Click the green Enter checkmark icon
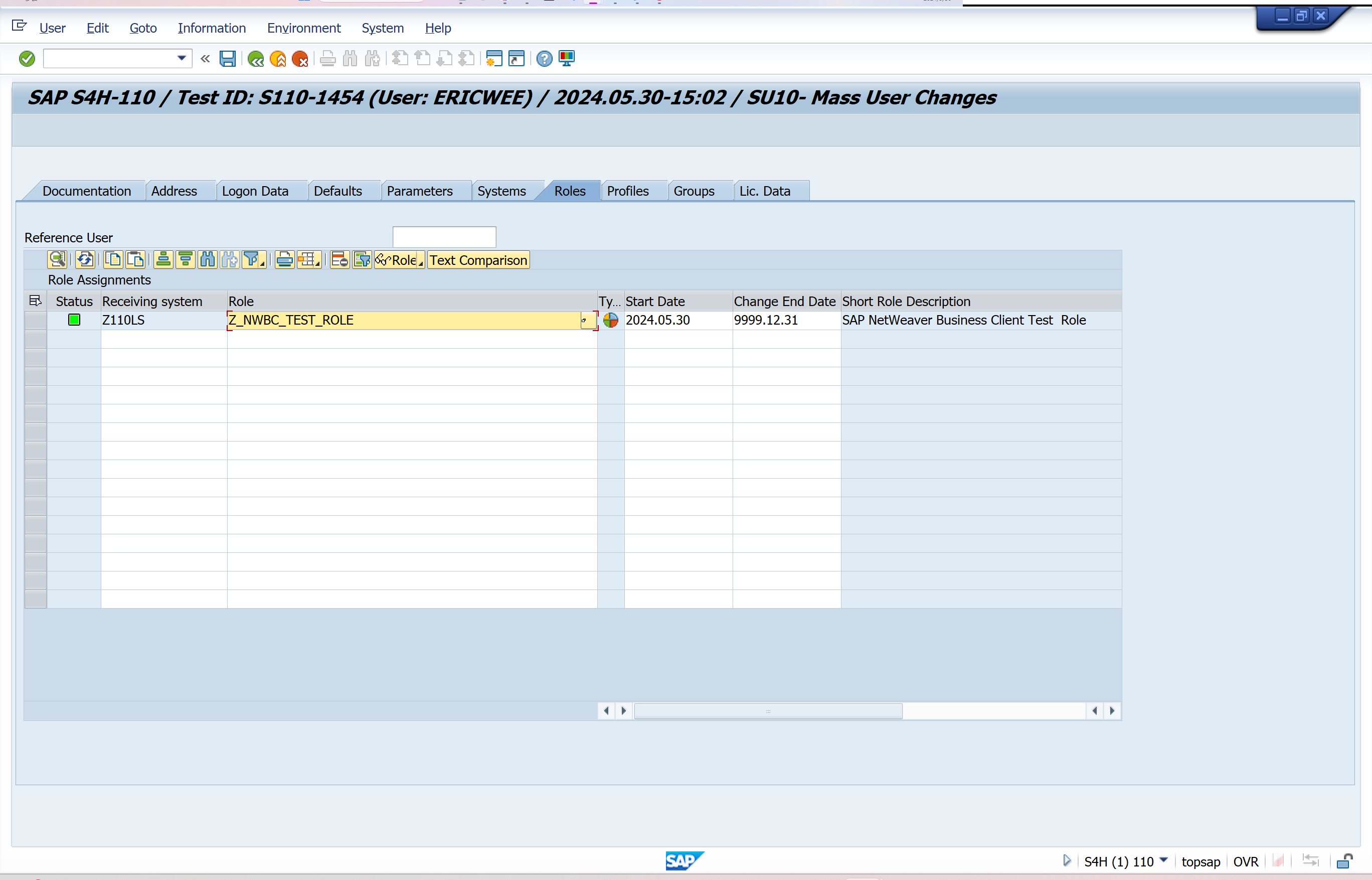 [x=27, y=58]
